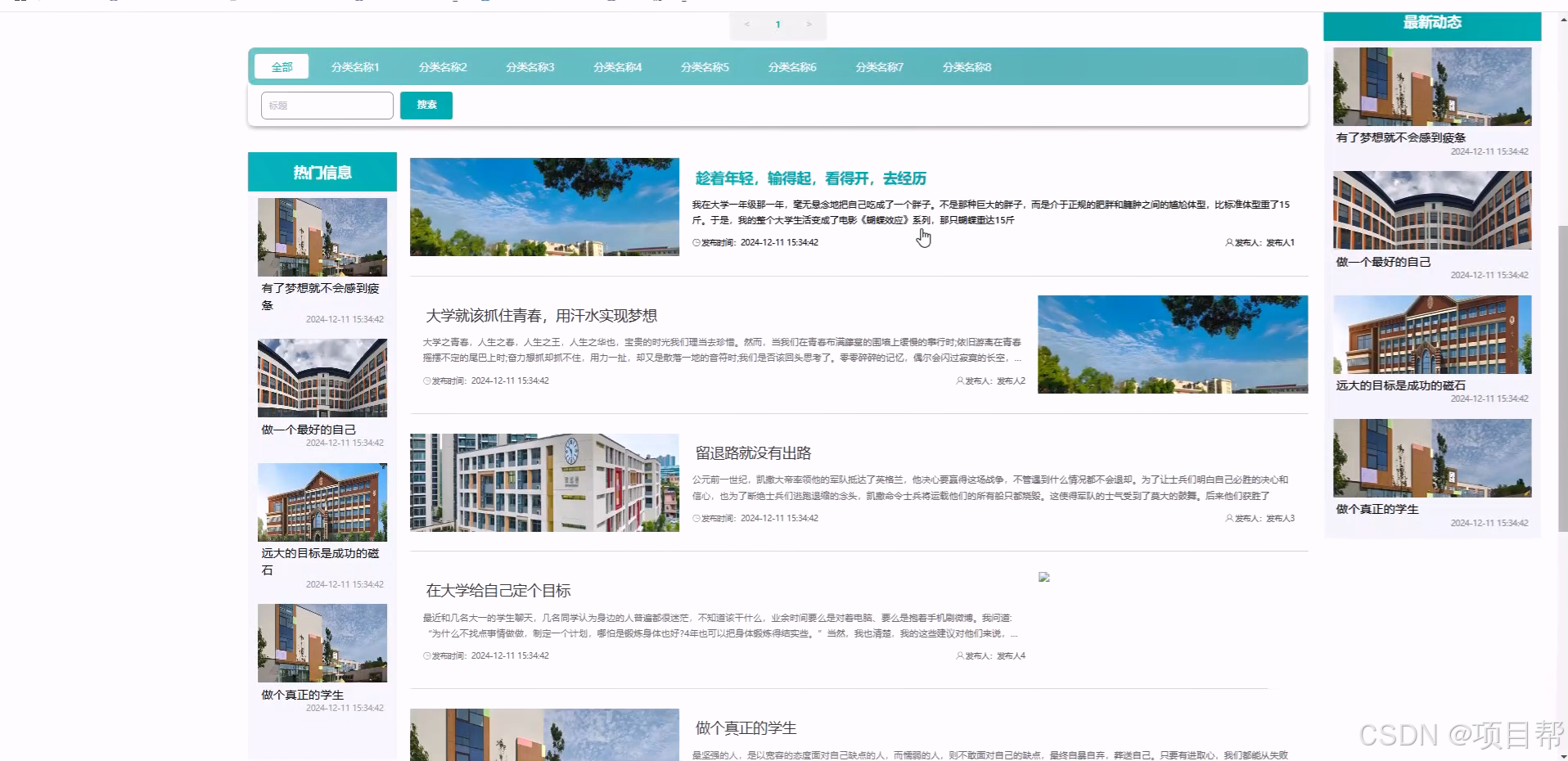Click inside the 标题 search input box

point(327,105)
